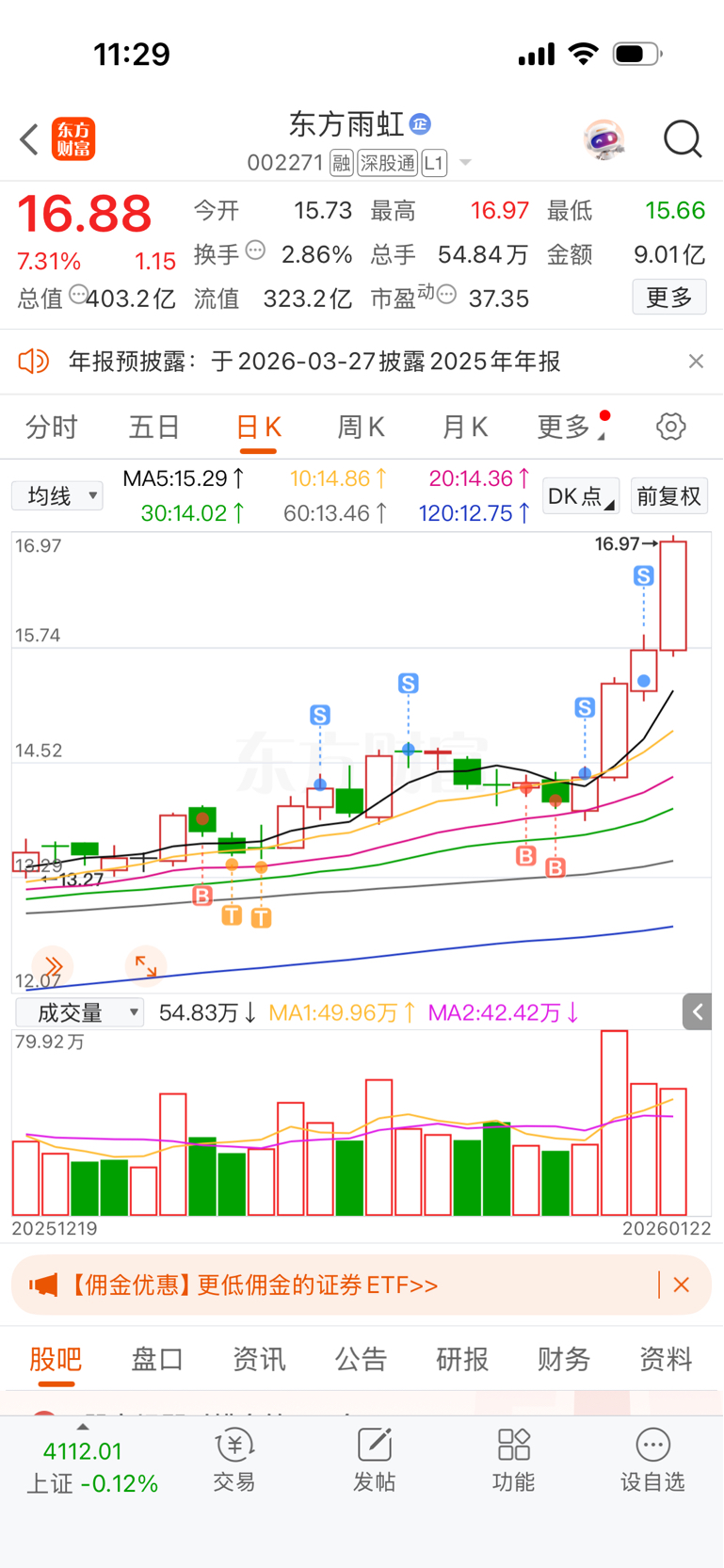Tap the blue 正 verified badge
The width and height of the screenshot is (724, 1568).
point(421,123)
